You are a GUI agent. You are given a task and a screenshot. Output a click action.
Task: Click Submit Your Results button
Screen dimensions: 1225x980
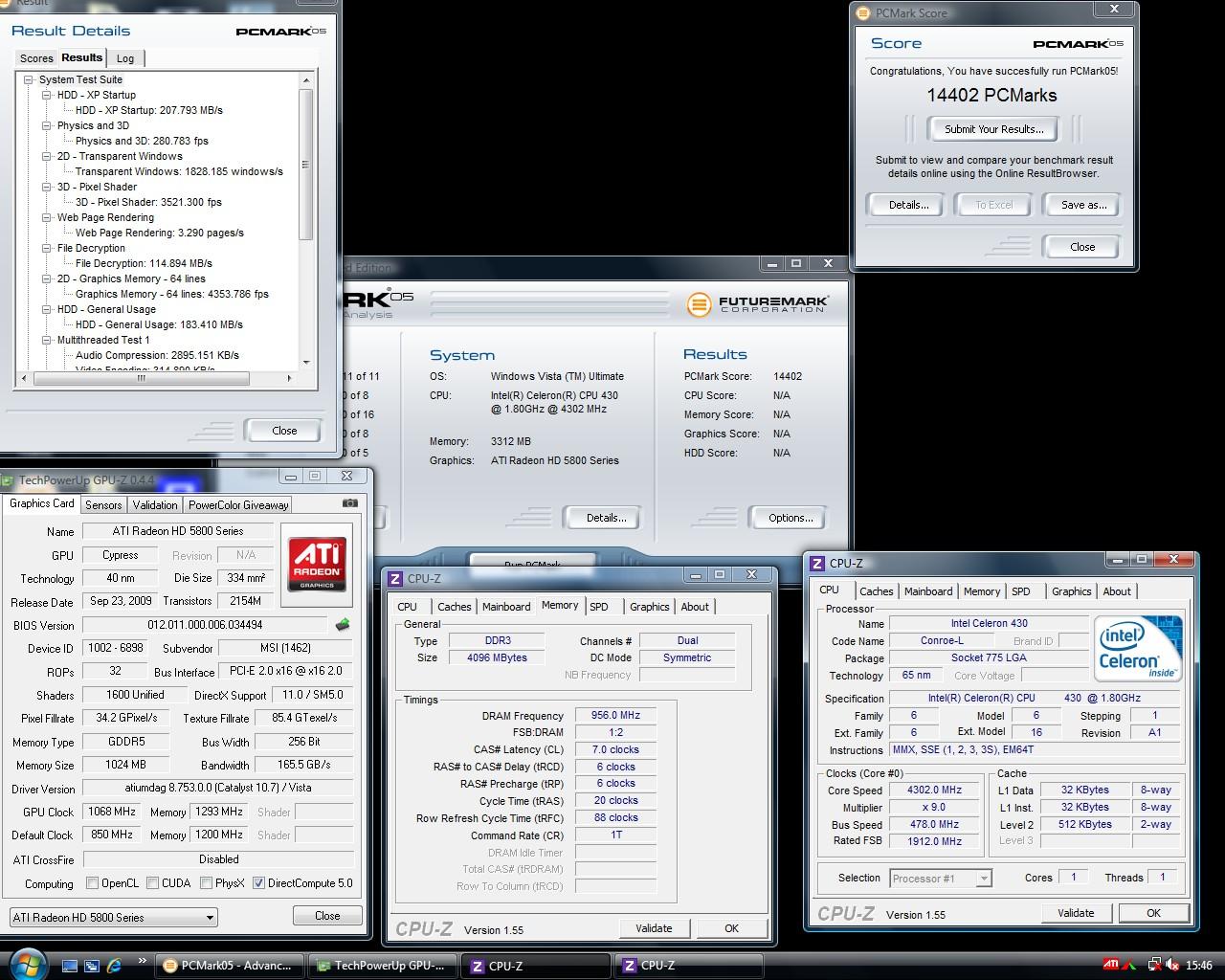993,129
